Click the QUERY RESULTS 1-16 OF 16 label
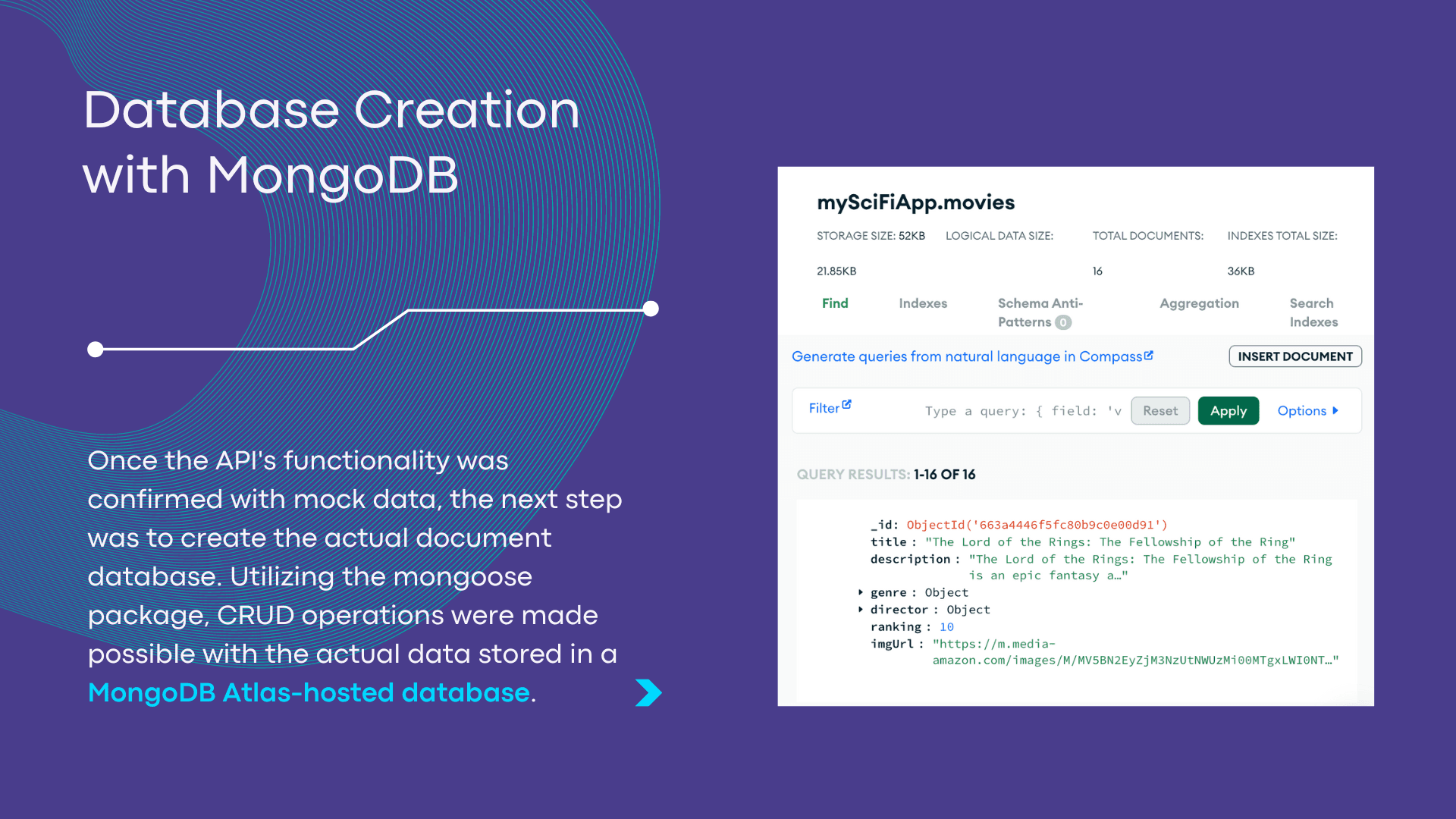Viewport: 1456px width, 819px height. [x=886, y=475]
